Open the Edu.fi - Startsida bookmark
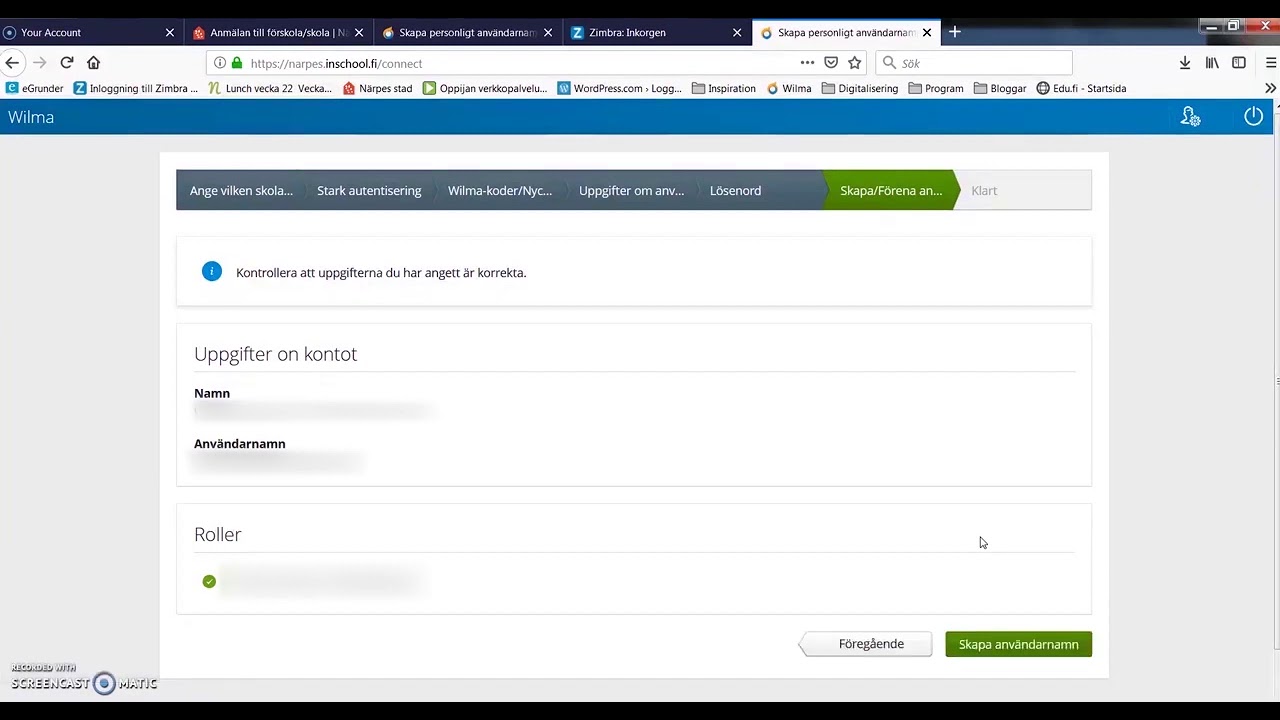The image size is (1280, 720). pyautogui.click(x=1081, y=88)
